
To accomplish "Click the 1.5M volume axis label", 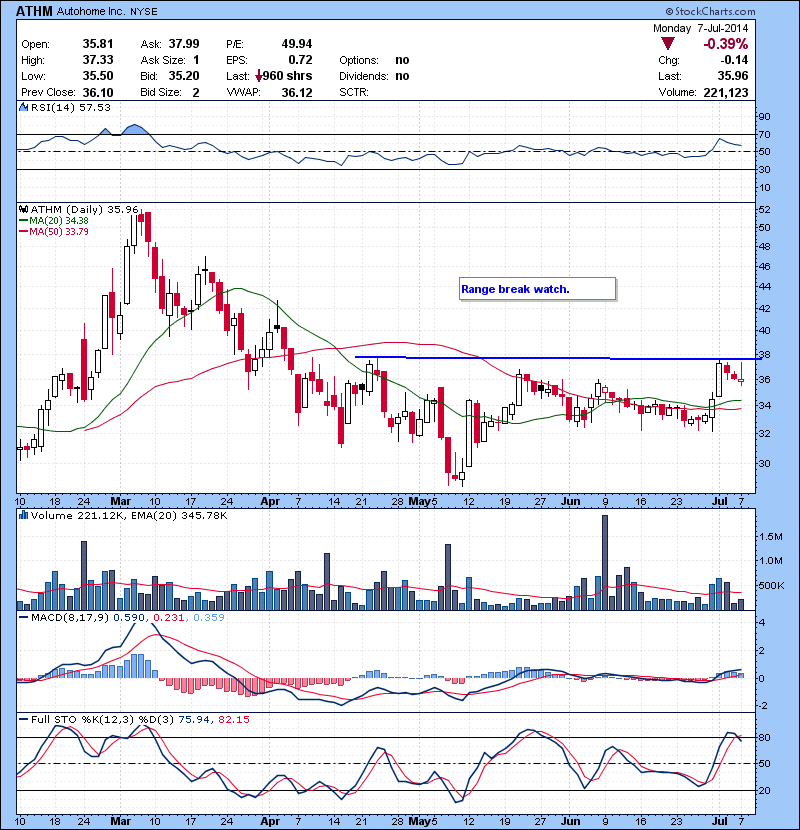I will pos(770,537).
